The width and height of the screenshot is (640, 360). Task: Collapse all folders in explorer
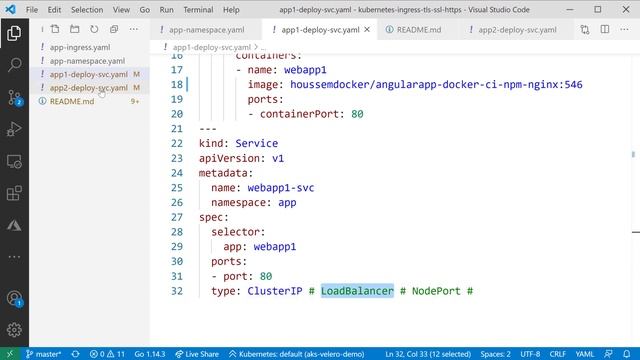click(x=114, y=29)
